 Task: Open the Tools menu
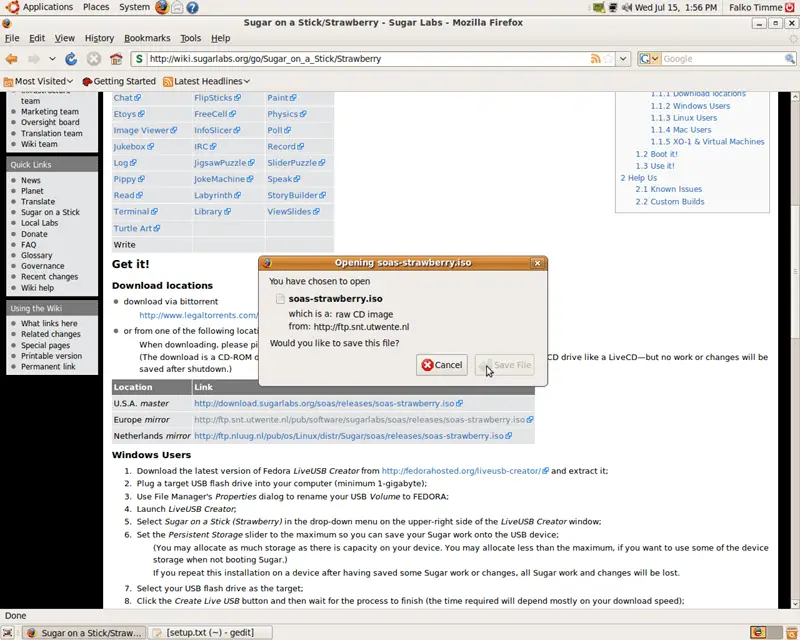[x=190, y=38]
